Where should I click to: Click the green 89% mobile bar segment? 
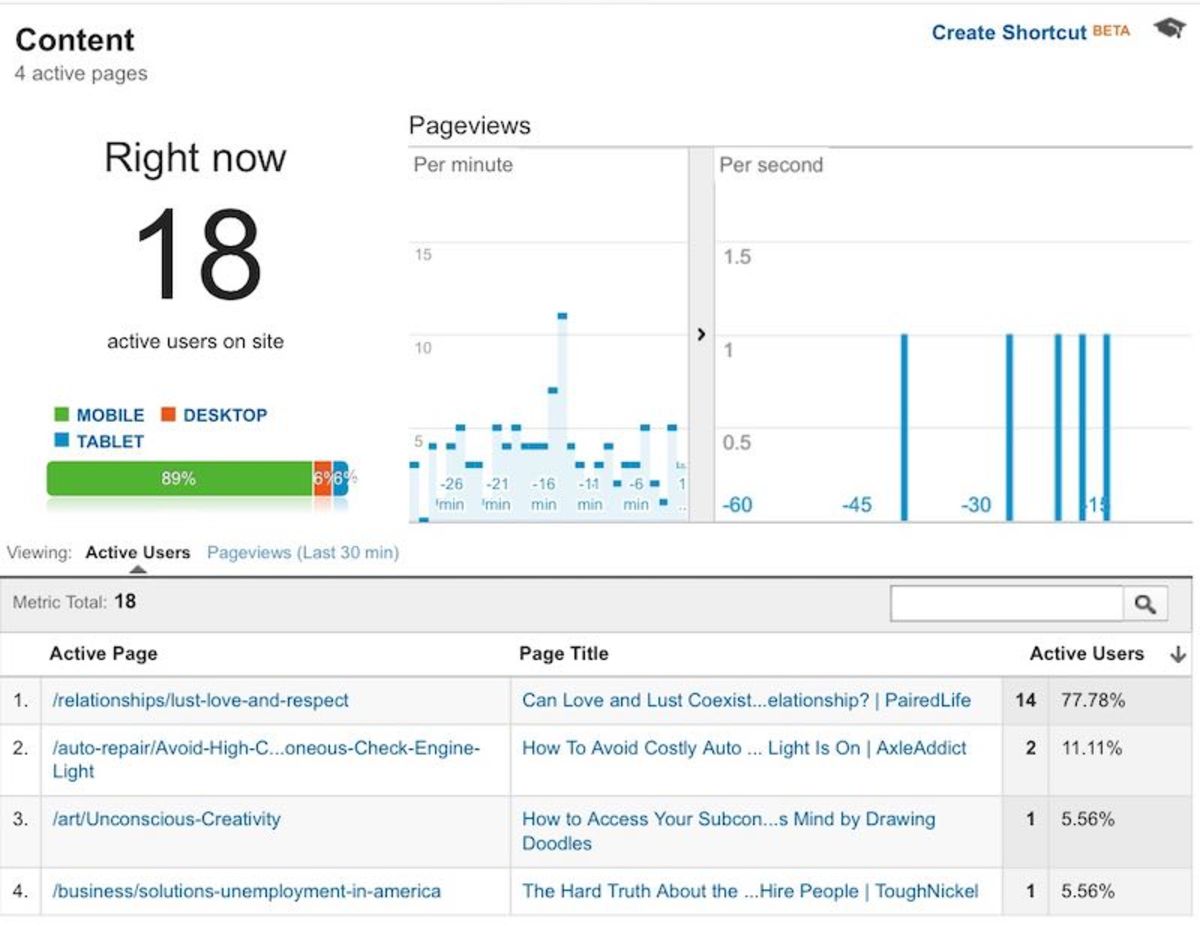click(x=179, y=479)
